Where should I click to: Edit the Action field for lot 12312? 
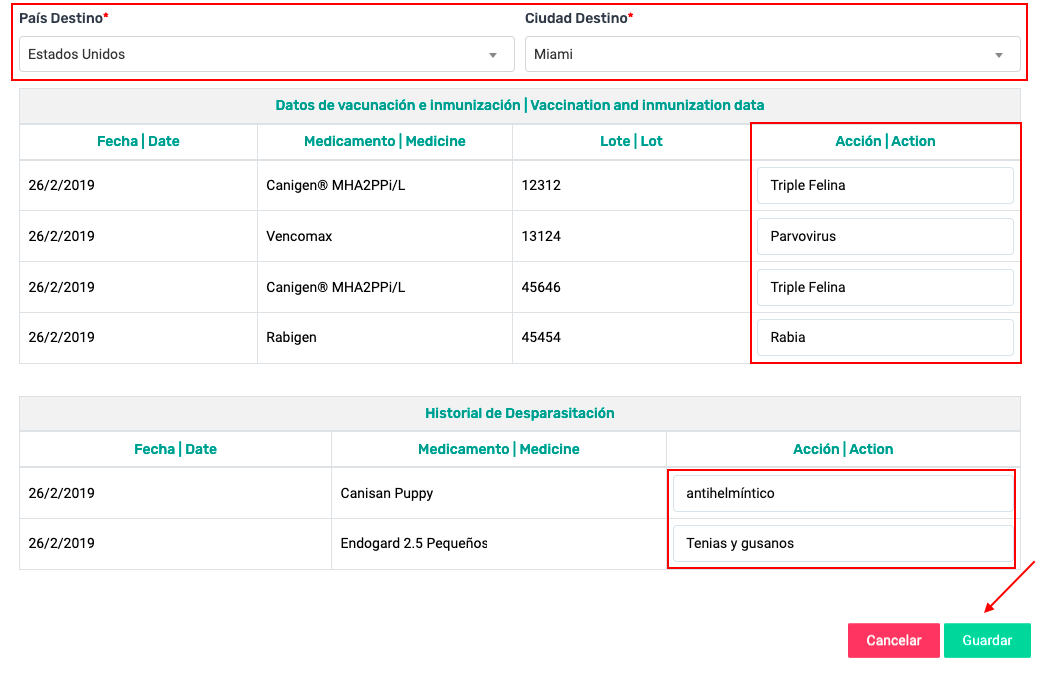point(885,185)
